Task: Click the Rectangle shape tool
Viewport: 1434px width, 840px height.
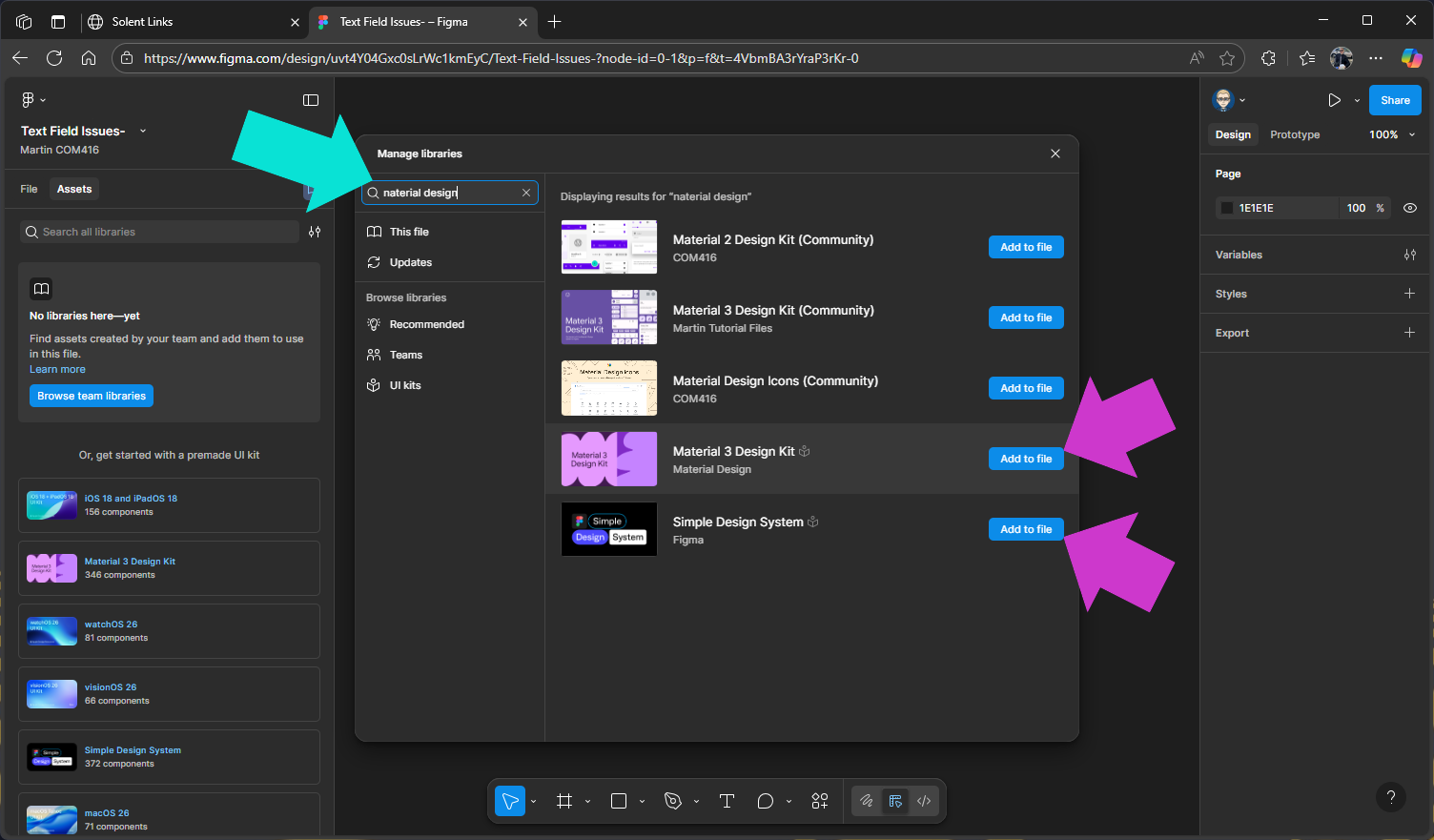Action: [x=619, y=801]
